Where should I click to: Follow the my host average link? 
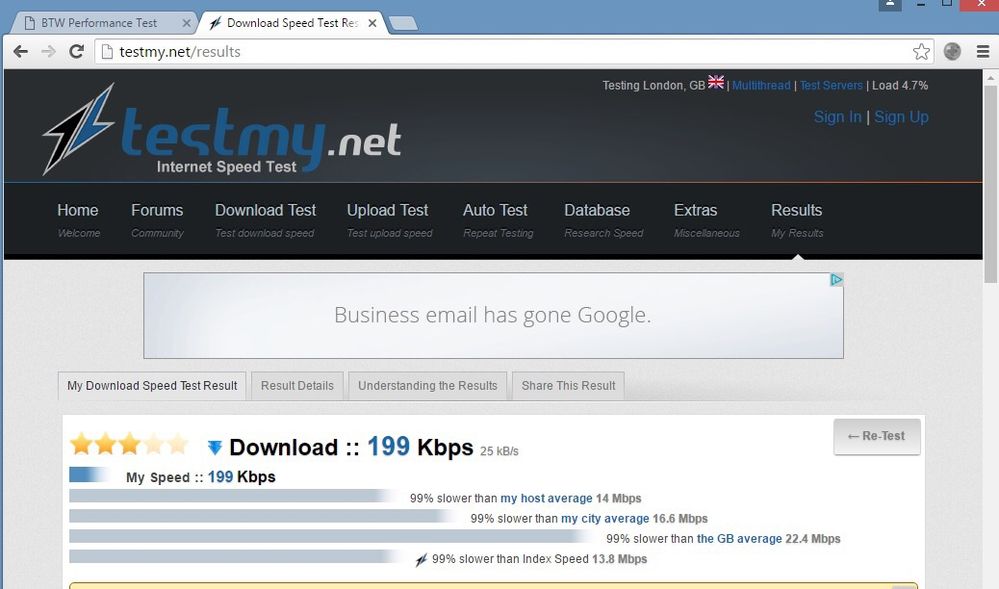coord(546,498)
